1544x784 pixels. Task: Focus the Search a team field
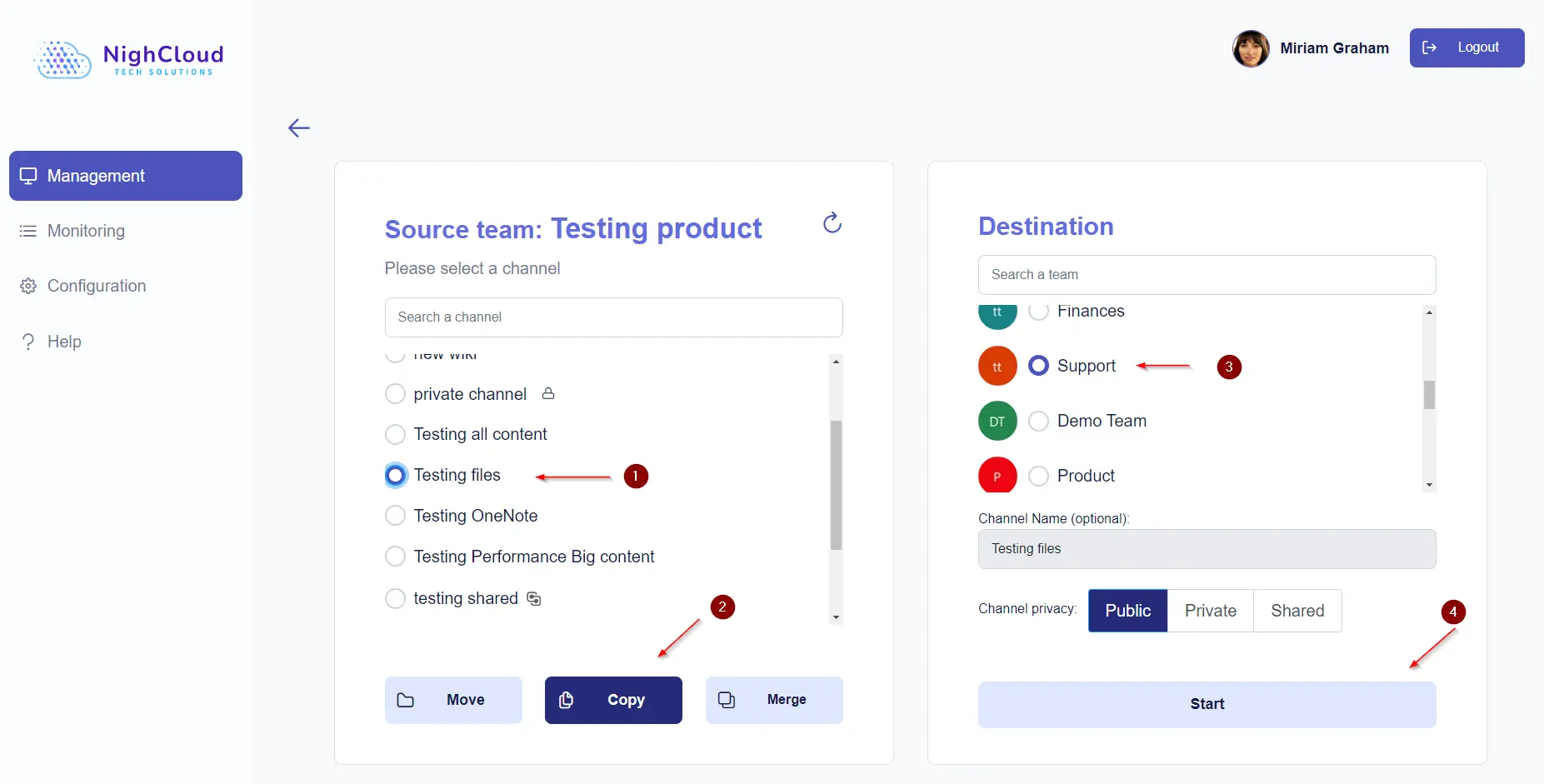coord(1206,275)
